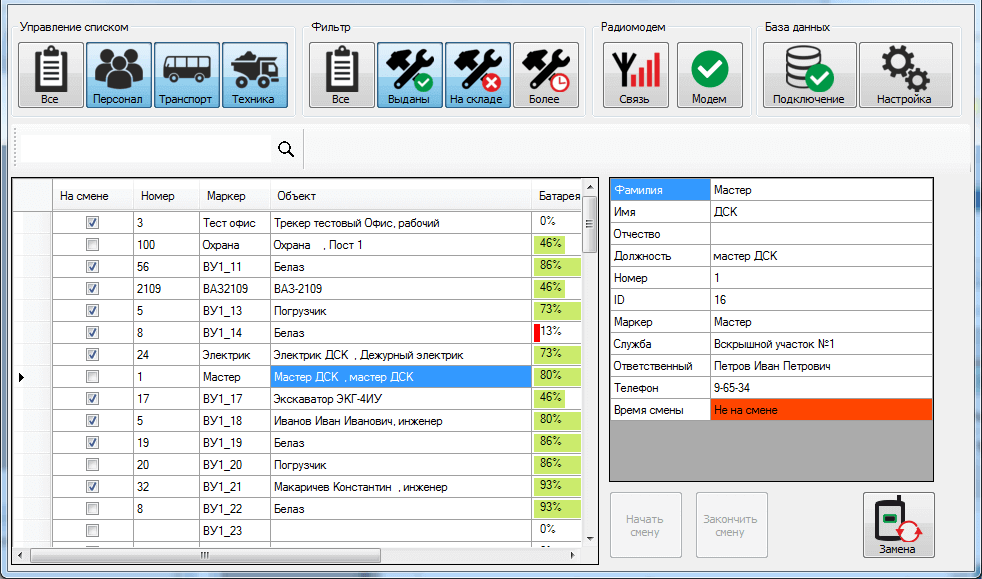This screenshot has height=579, width=982.
Task: Check shift checkbox for ВУ1_20 Погрузчик
Action: coord(93,465)
